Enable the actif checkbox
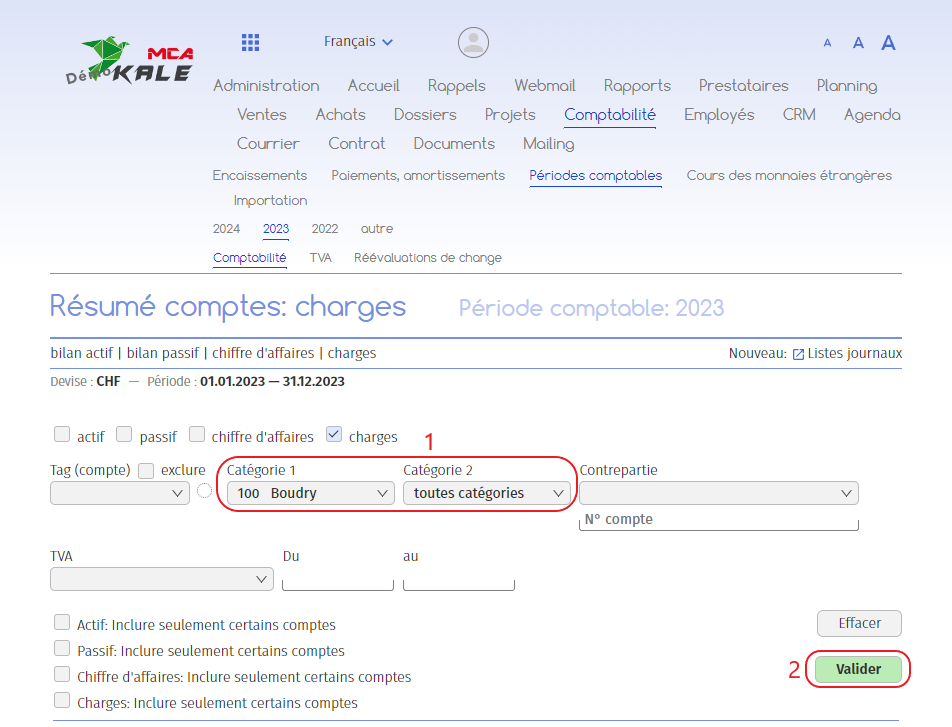Screen dimensions: 952x727 coord(62,435)
